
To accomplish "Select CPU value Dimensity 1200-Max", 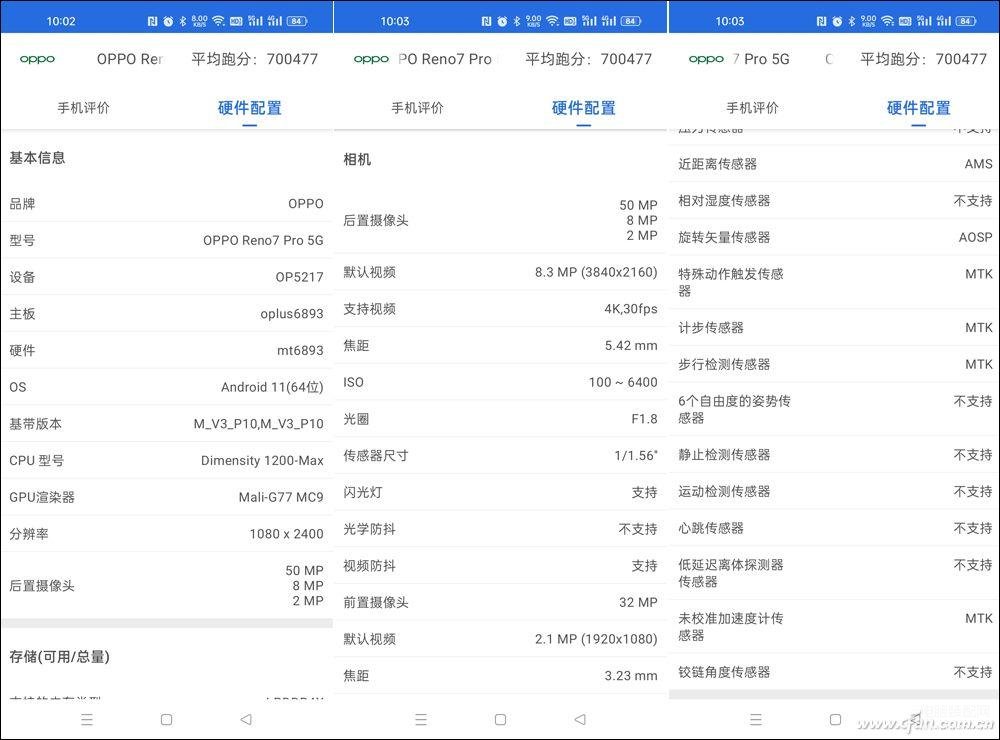I will (x=262, y=461).
